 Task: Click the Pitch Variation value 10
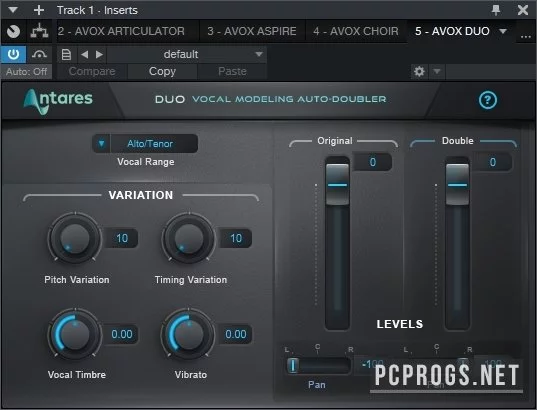pyautogui.click(x=122, y=238)
